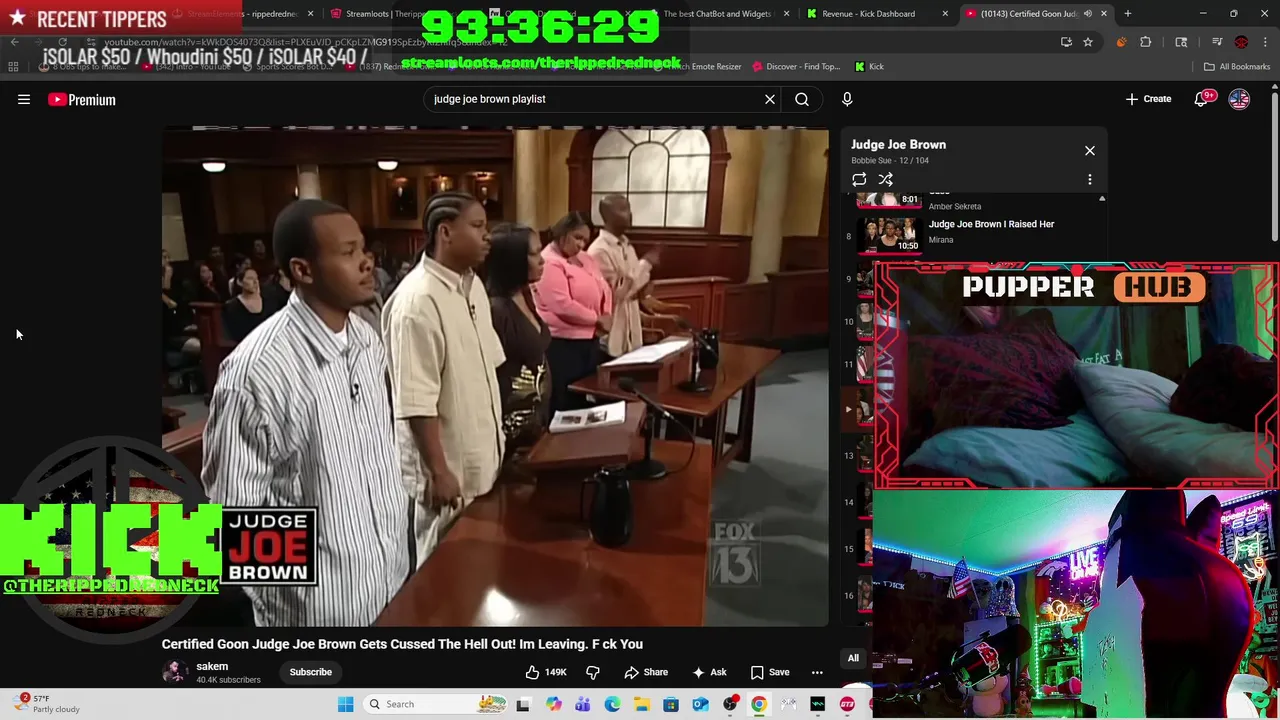Image resolution: width=1280 pixels, height=720 pixels.
Task: Open the account avatar menu
Action: tap(1239, 99)
